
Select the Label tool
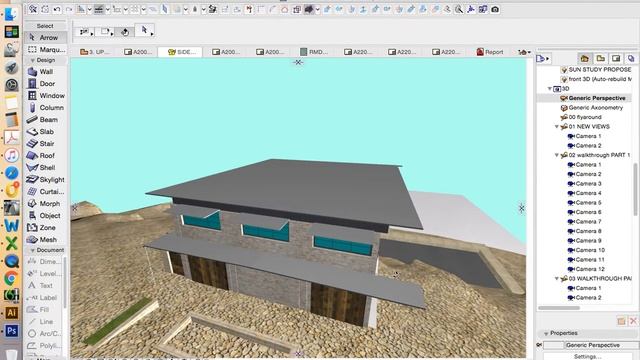click(43, 298)
